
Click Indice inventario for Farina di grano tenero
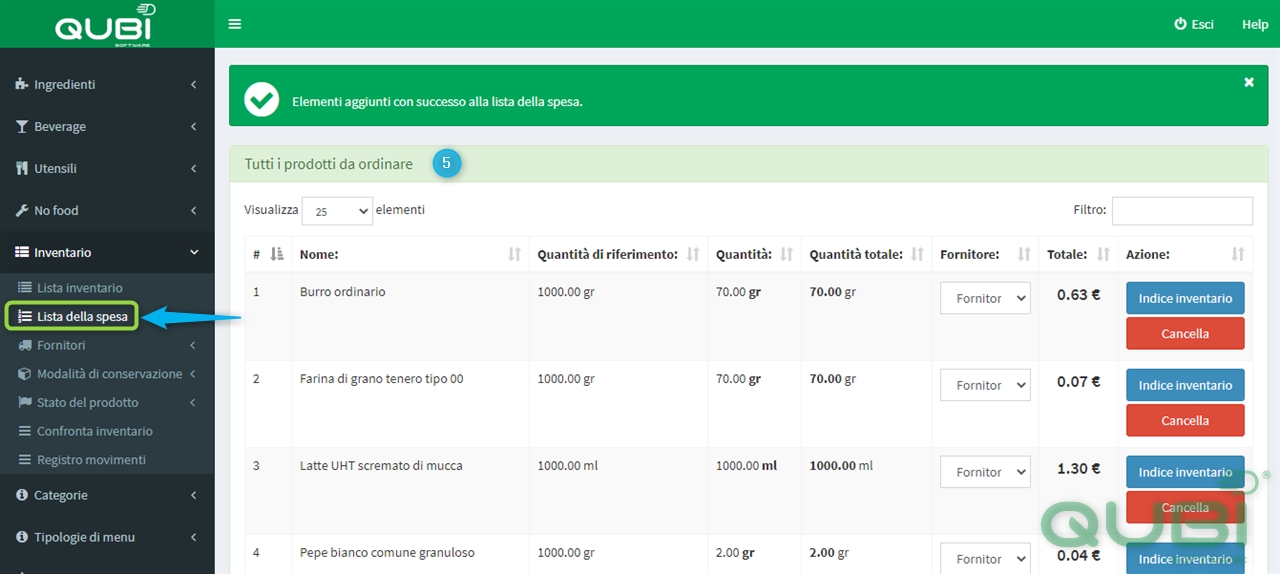(1185, 385)
